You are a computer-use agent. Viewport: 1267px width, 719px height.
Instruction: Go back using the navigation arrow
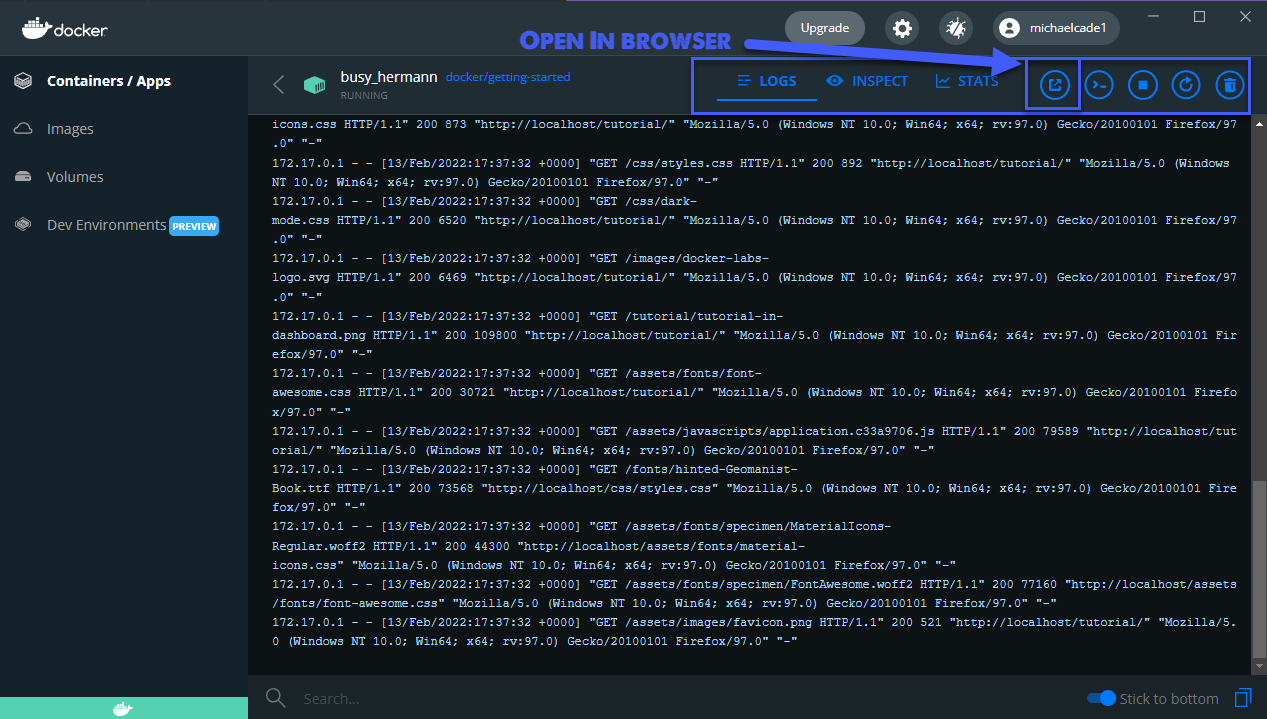click(278, 84)
